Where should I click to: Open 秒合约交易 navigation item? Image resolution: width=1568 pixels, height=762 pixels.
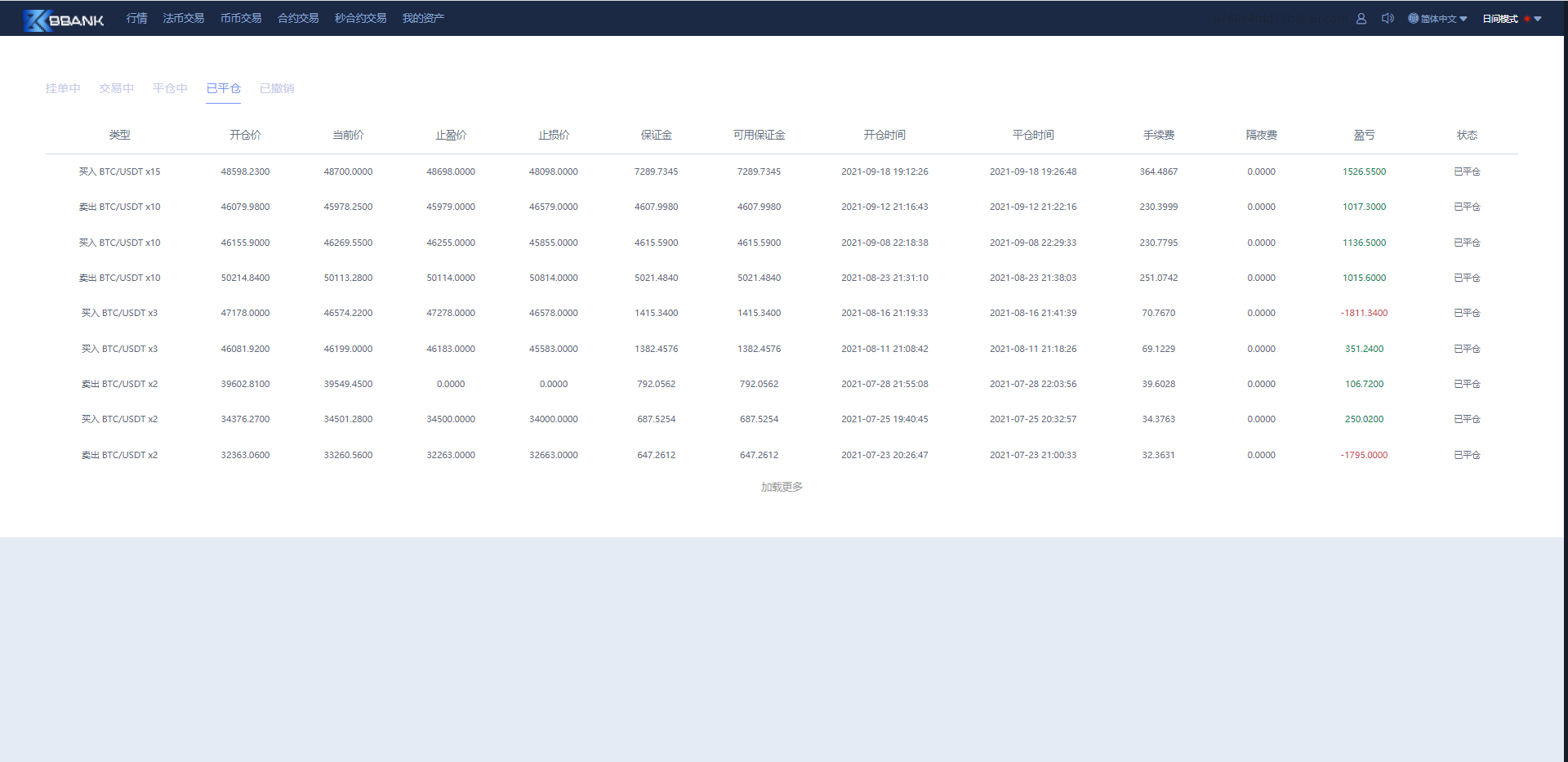tap(360, 18)
